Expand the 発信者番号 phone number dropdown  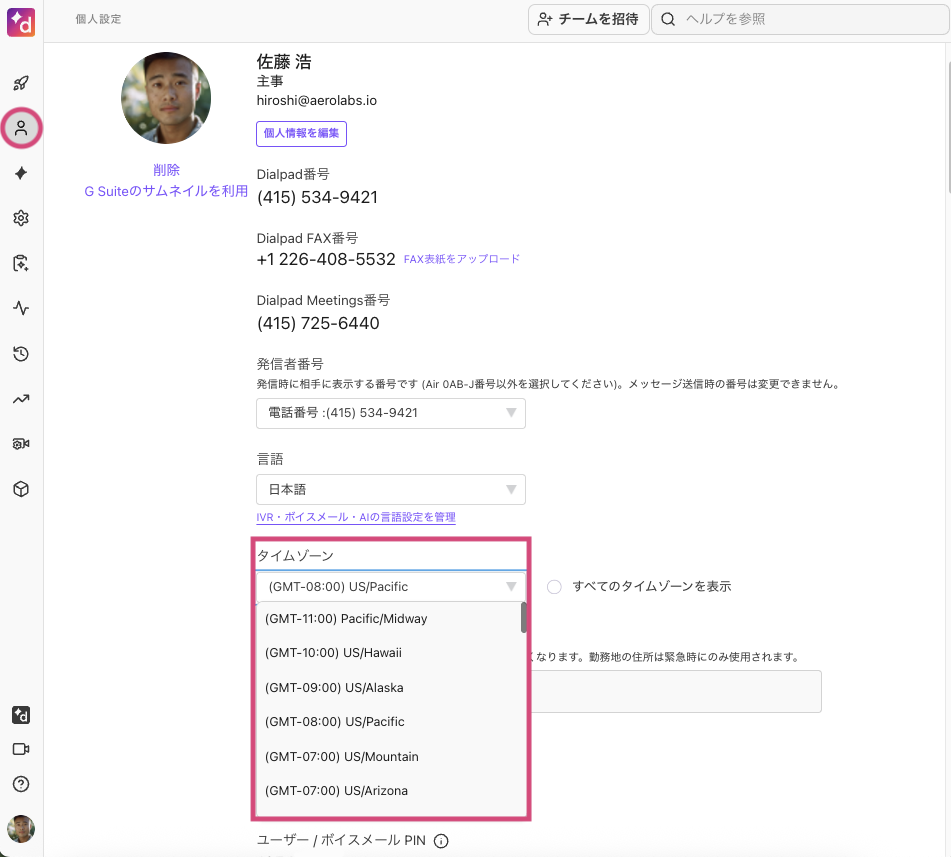(390, 413)
